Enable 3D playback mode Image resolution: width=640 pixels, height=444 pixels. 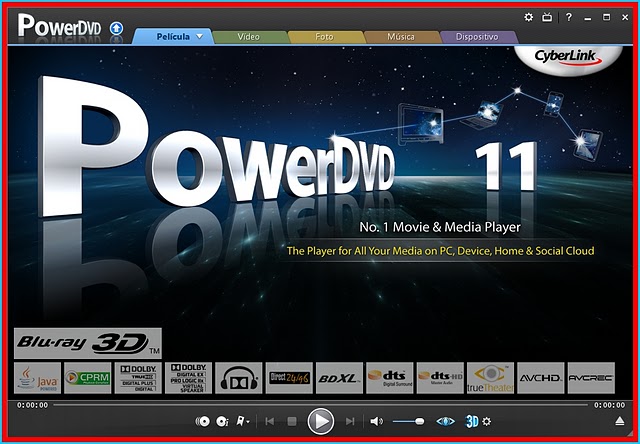tap(471, 421)
